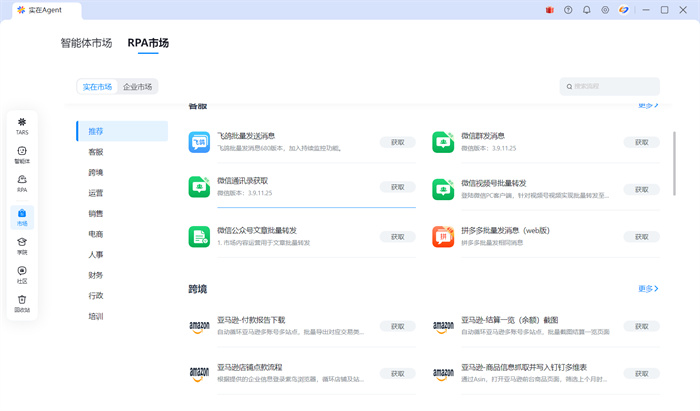Open the RPA sidebar icon
Screen dimensions: 700x411
click(x=22, y=183)
